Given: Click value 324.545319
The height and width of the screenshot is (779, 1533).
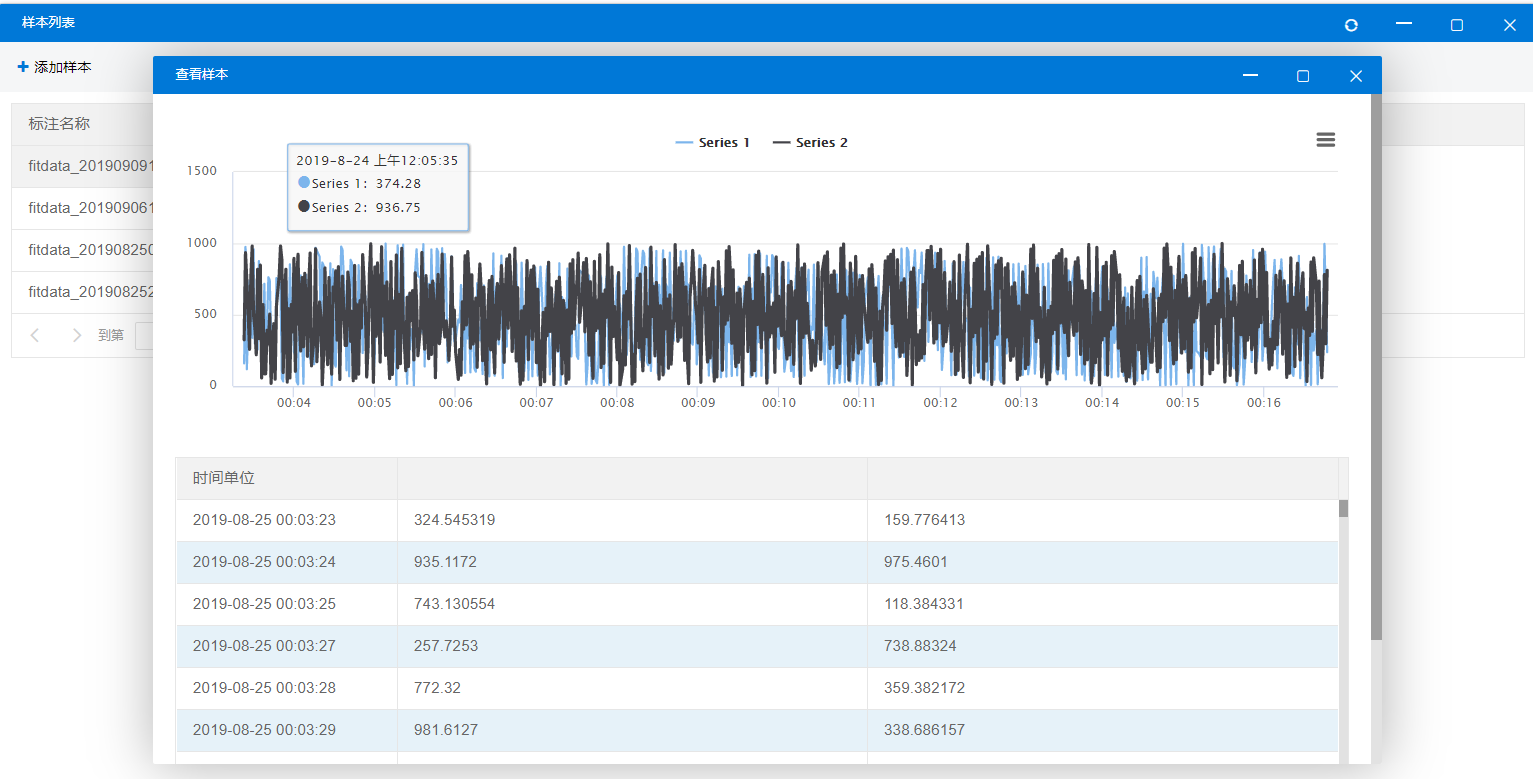Looking at the screenshot, I should 454,520.
